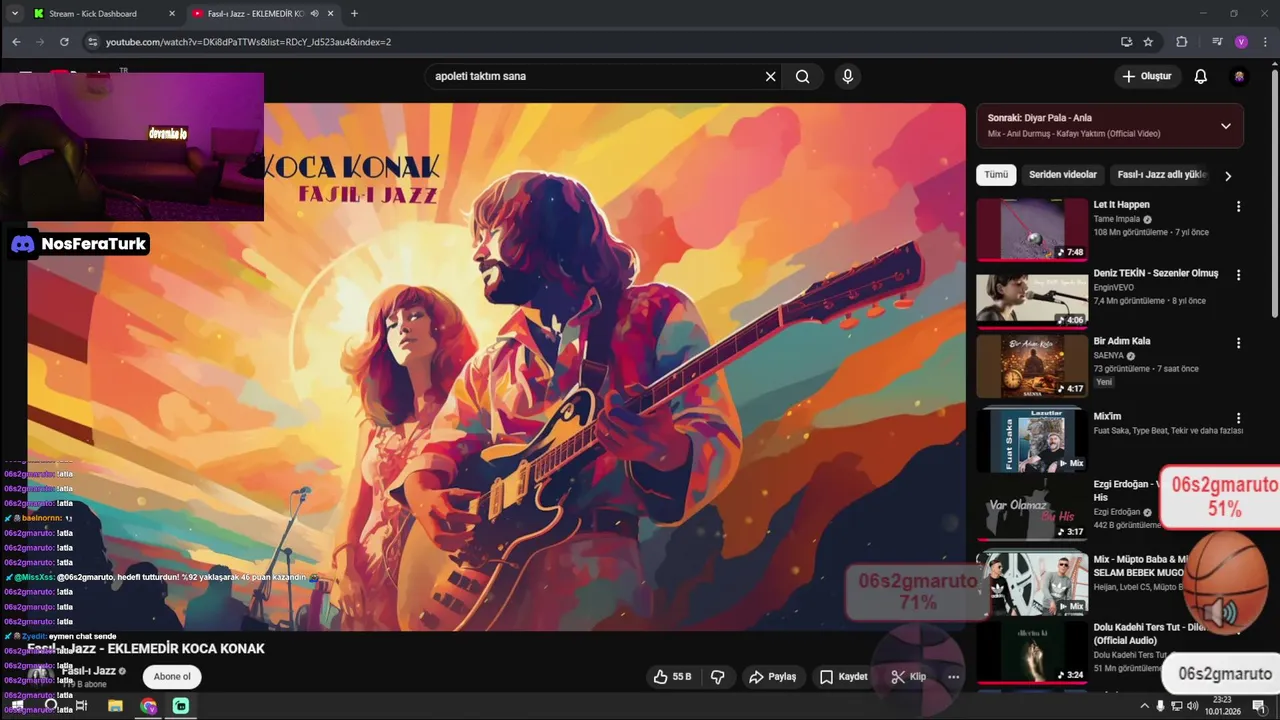Image resolution: width=1280 pixels, height=720 pixels.
Task: Open a new browser tab with plus
Action: [354, 14]
